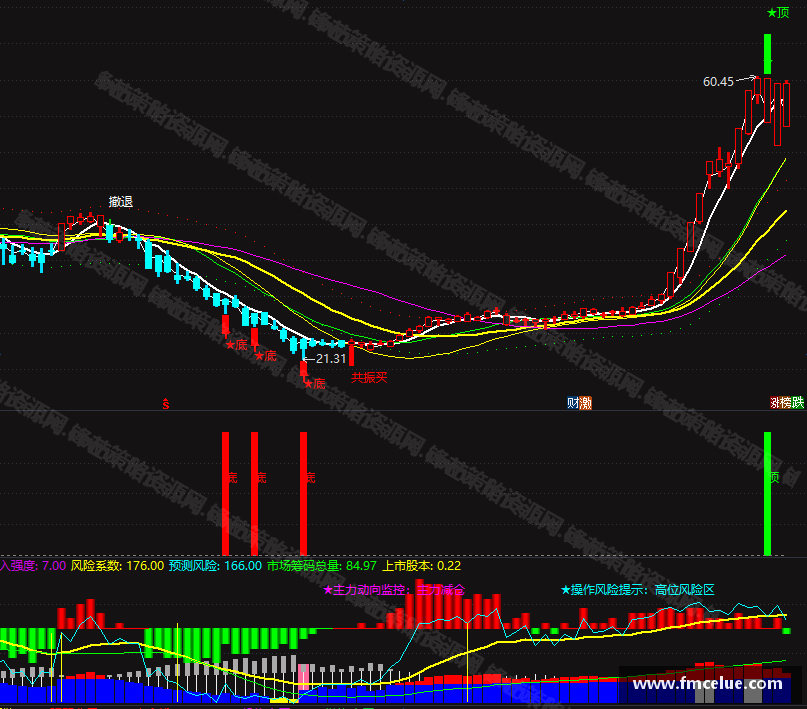Image resolution: width=807 pixels, height=709 pixels.
Task: Select the 风险系数: 176.00 readout
Action: 117,566
